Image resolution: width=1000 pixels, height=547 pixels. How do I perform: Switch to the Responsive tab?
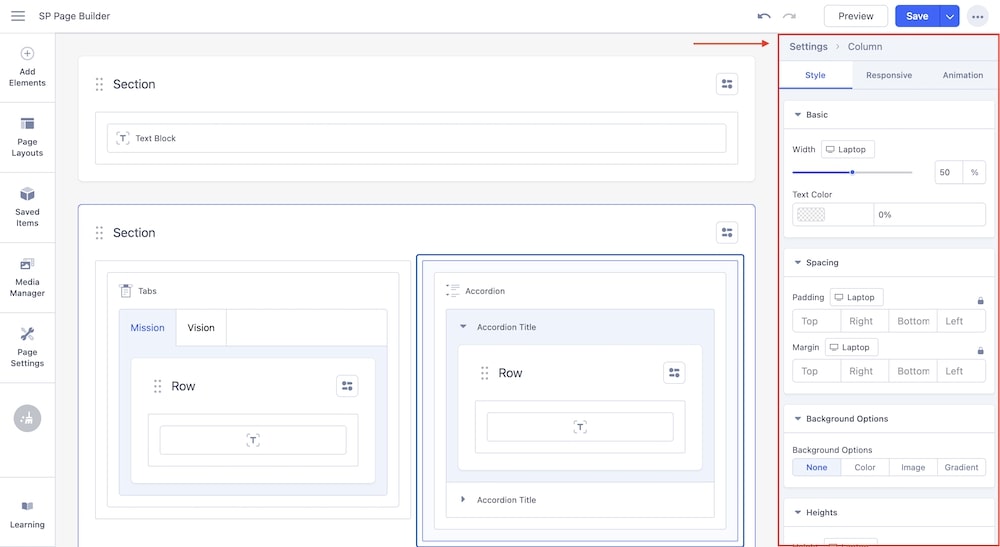(889, 75)
